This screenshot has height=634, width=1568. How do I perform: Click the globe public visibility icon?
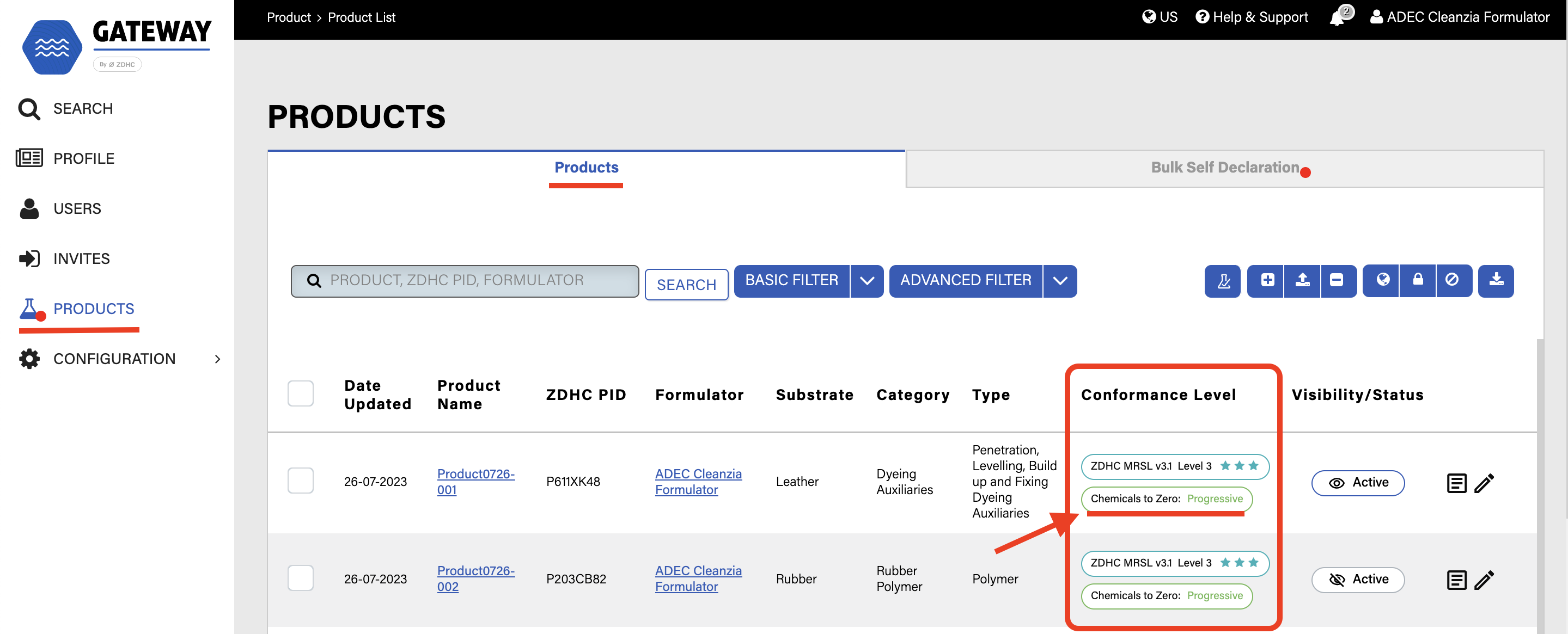(1382, 280)
